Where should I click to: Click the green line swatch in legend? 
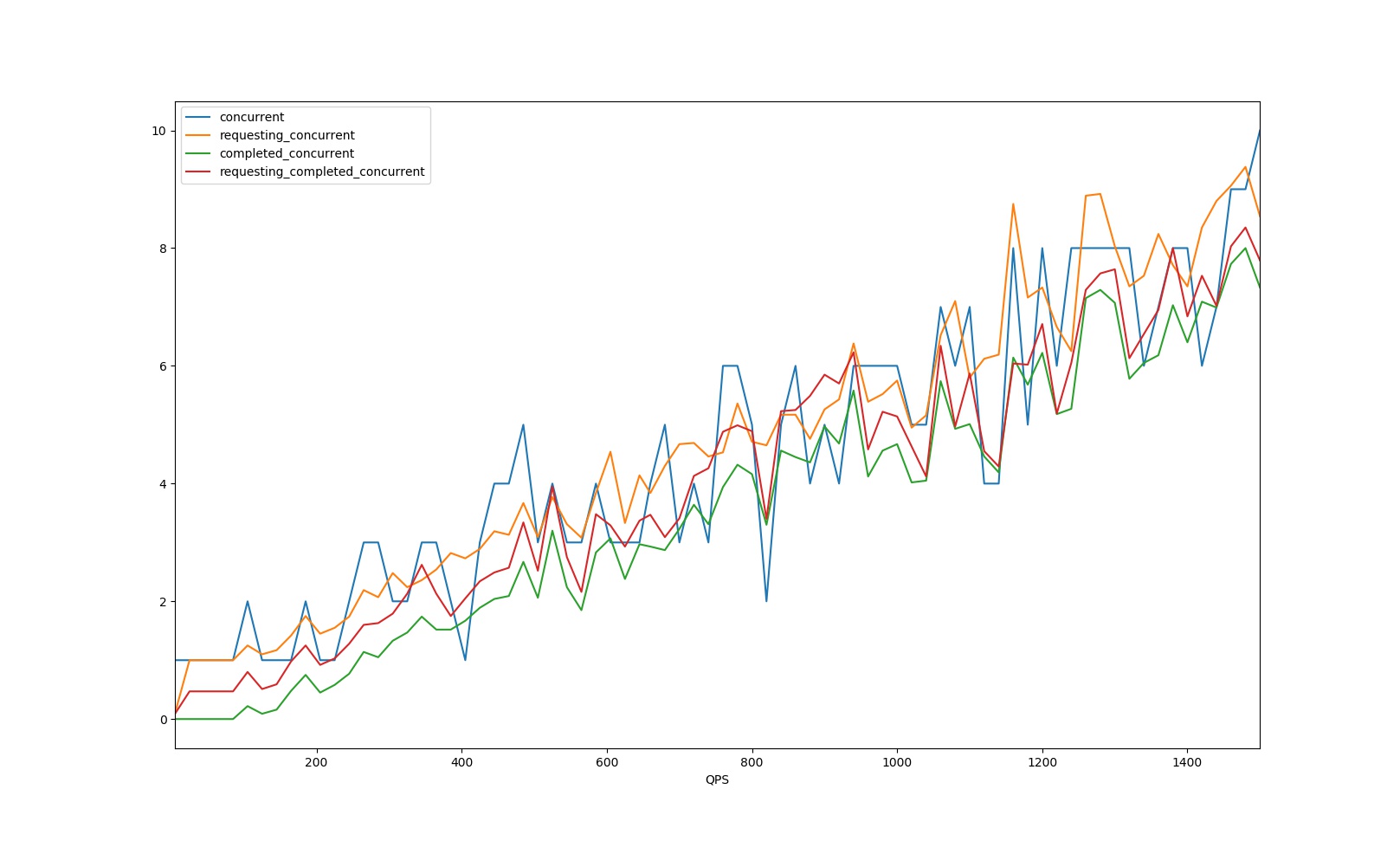[198, 153]
